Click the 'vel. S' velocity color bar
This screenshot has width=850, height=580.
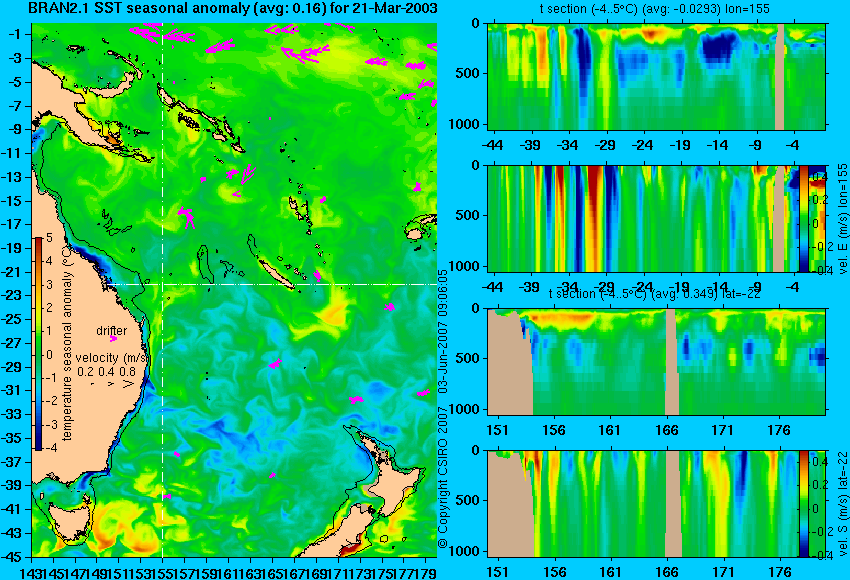click(803, 504)
